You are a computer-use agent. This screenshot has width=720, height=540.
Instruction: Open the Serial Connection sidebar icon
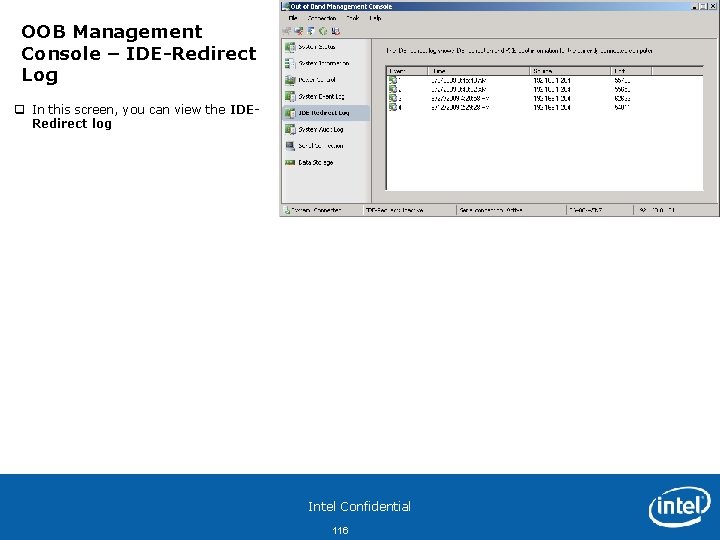(290, 146)
